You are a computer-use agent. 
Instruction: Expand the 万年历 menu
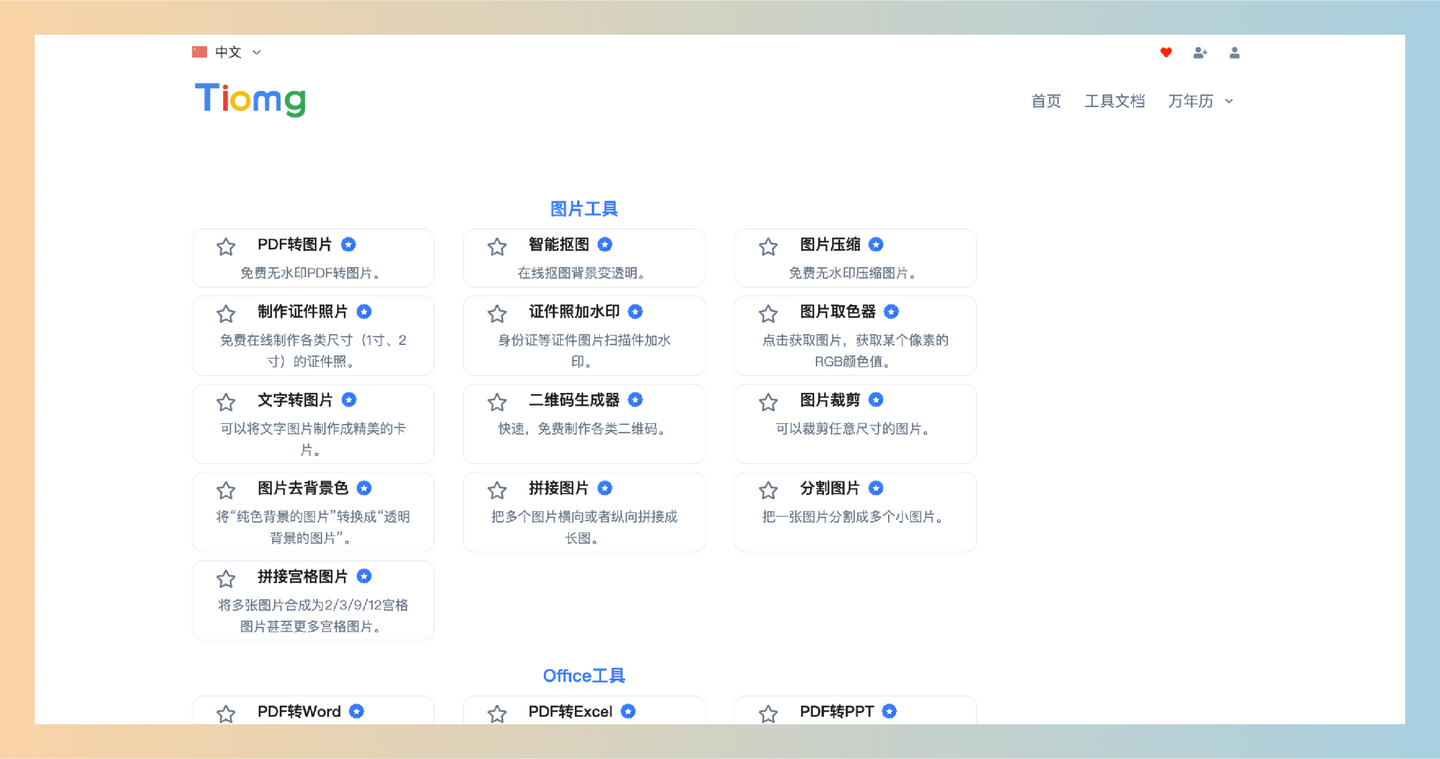pos(1201,101)
